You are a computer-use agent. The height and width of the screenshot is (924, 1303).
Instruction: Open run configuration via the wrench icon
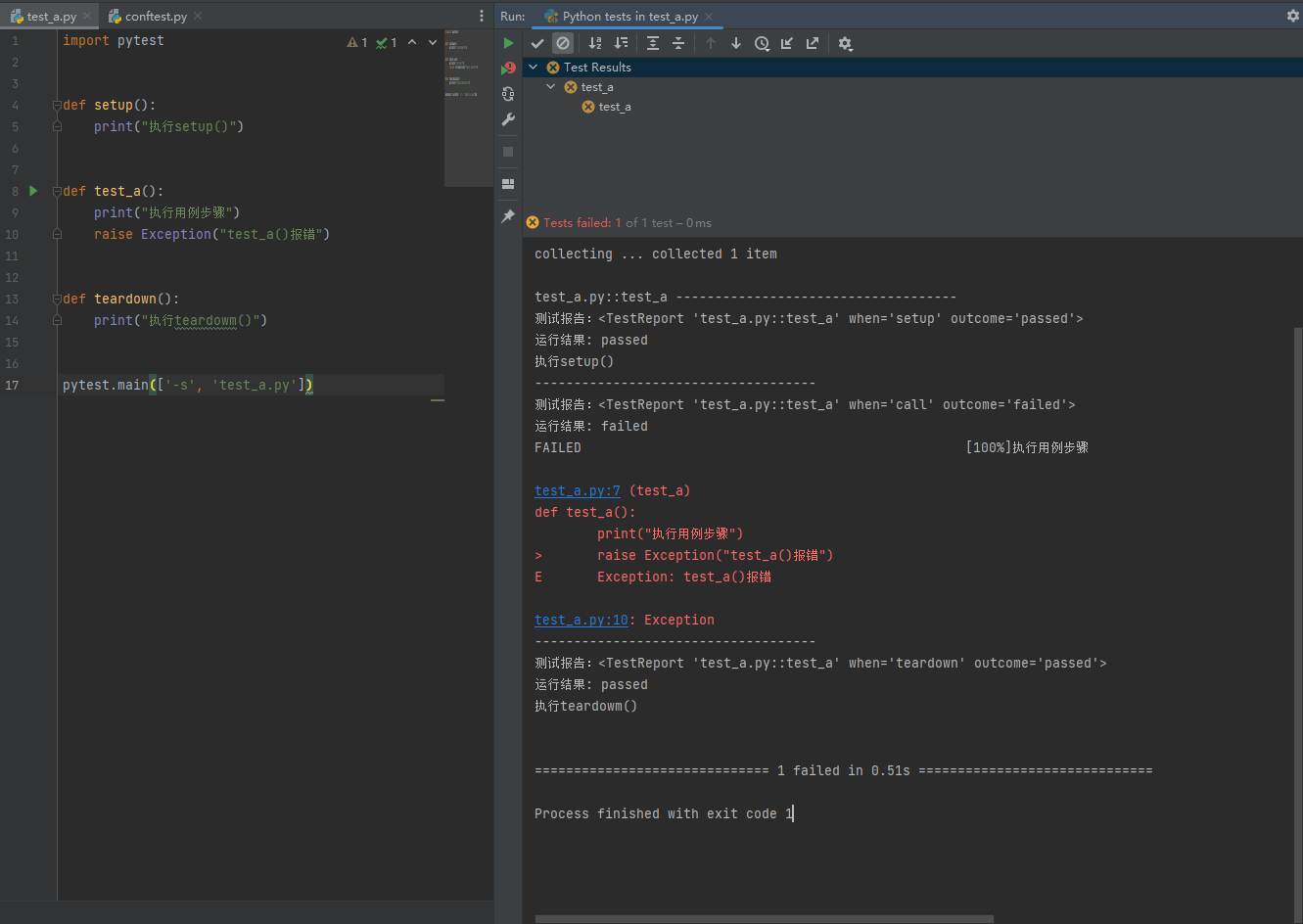[508, 119]
